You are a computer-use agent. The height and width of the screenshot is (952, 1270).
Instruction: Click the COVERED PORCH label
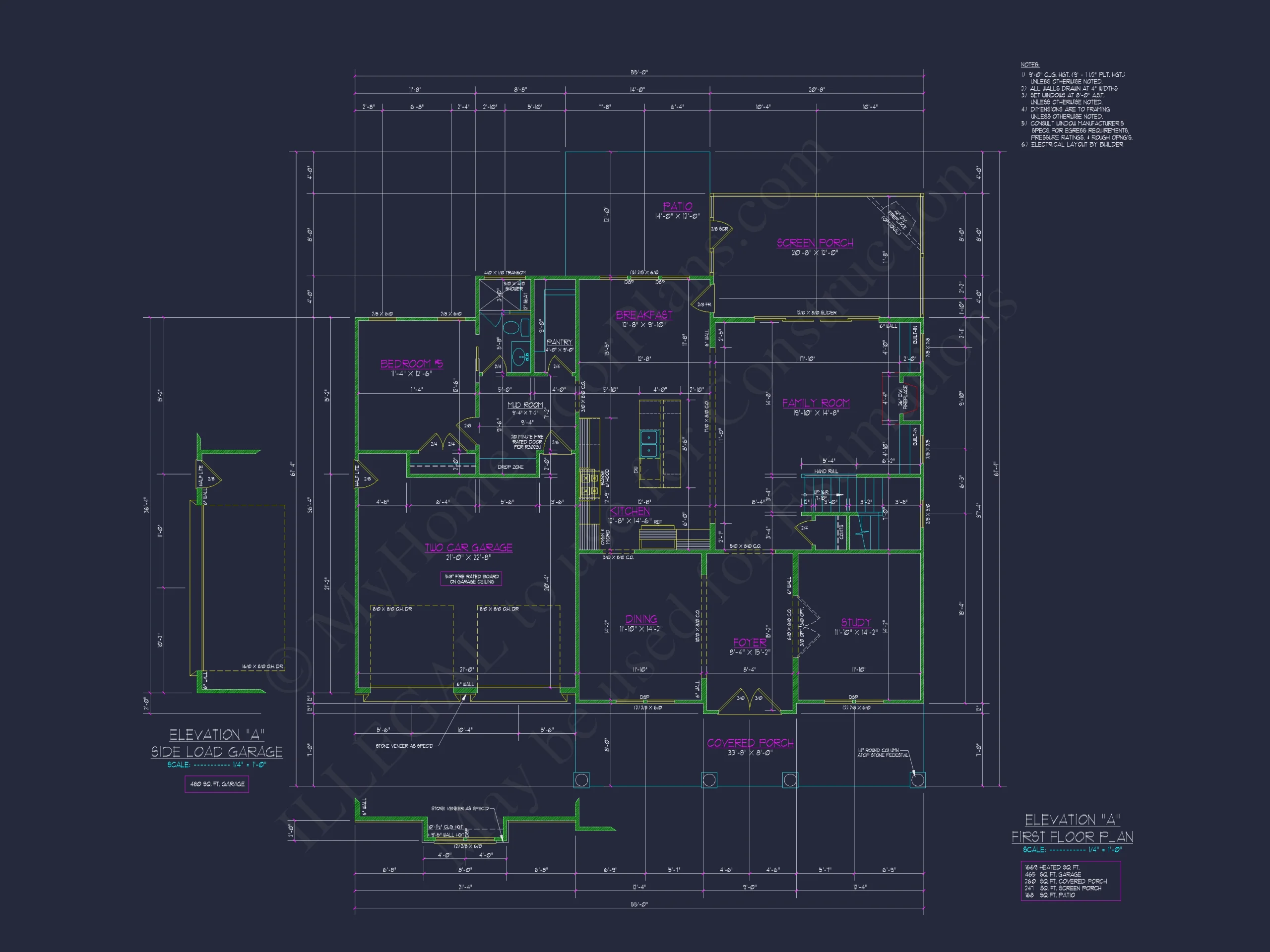pos(750,743)
